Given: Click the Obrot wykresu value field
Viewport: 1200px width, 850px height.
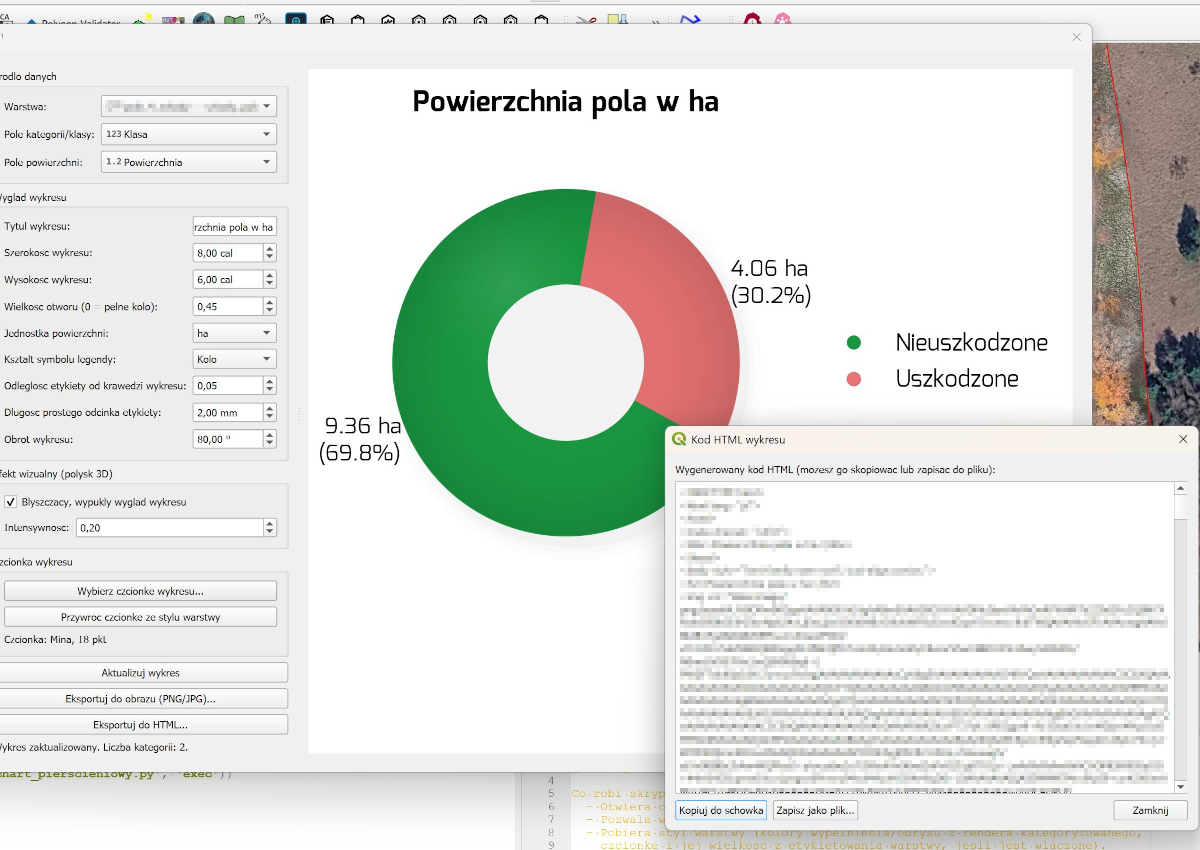Looking at the screenshot, I should (228, 439).
